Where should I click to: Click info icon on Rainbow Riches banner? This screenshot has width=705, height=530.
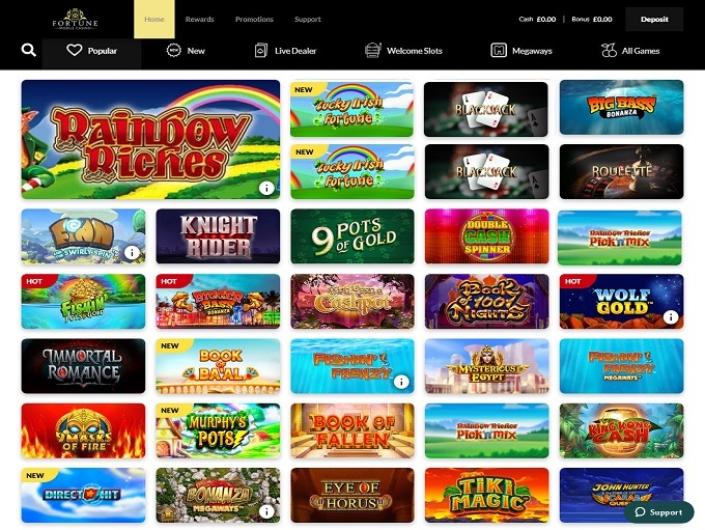(x=267, y=188)
